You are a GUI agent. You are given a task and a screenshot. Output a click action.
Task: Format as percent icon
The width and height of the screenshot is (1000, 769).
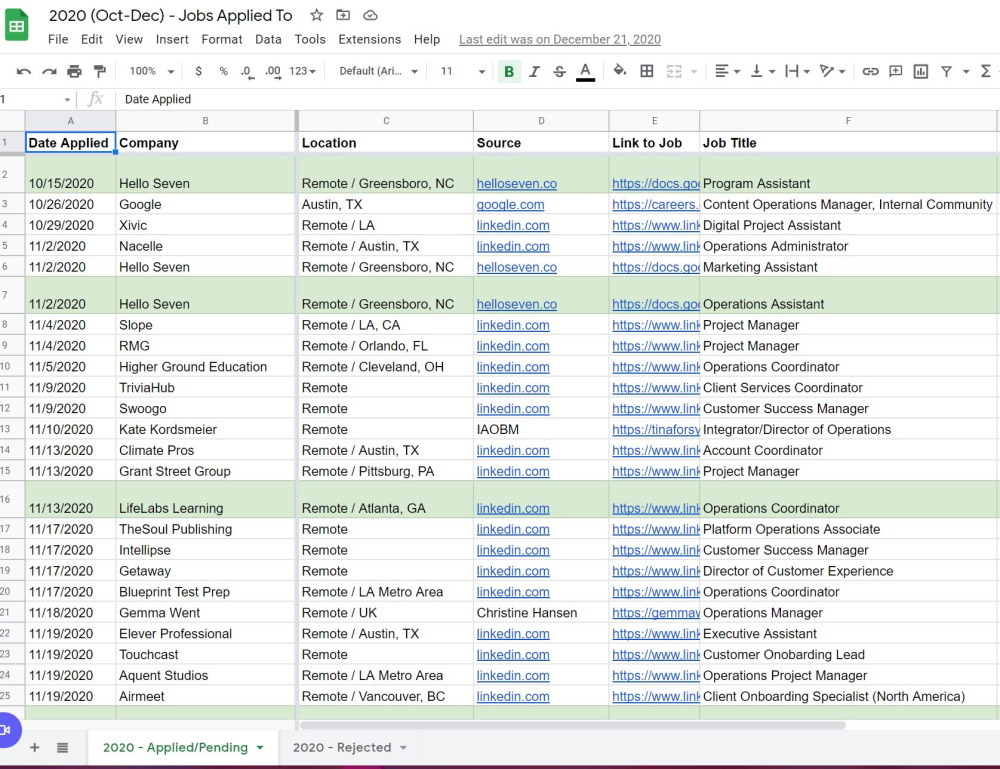(223, 71)
